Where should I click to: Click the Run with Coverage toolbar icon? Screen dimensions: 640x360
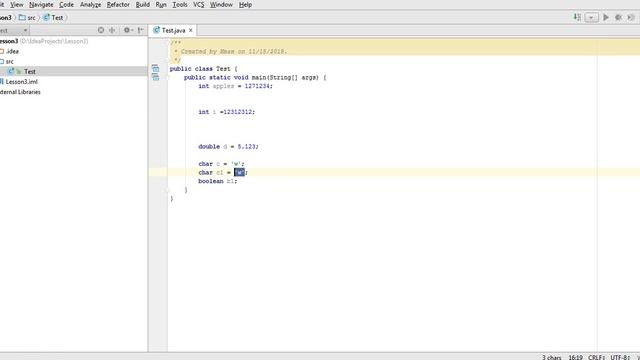[631, 17]
